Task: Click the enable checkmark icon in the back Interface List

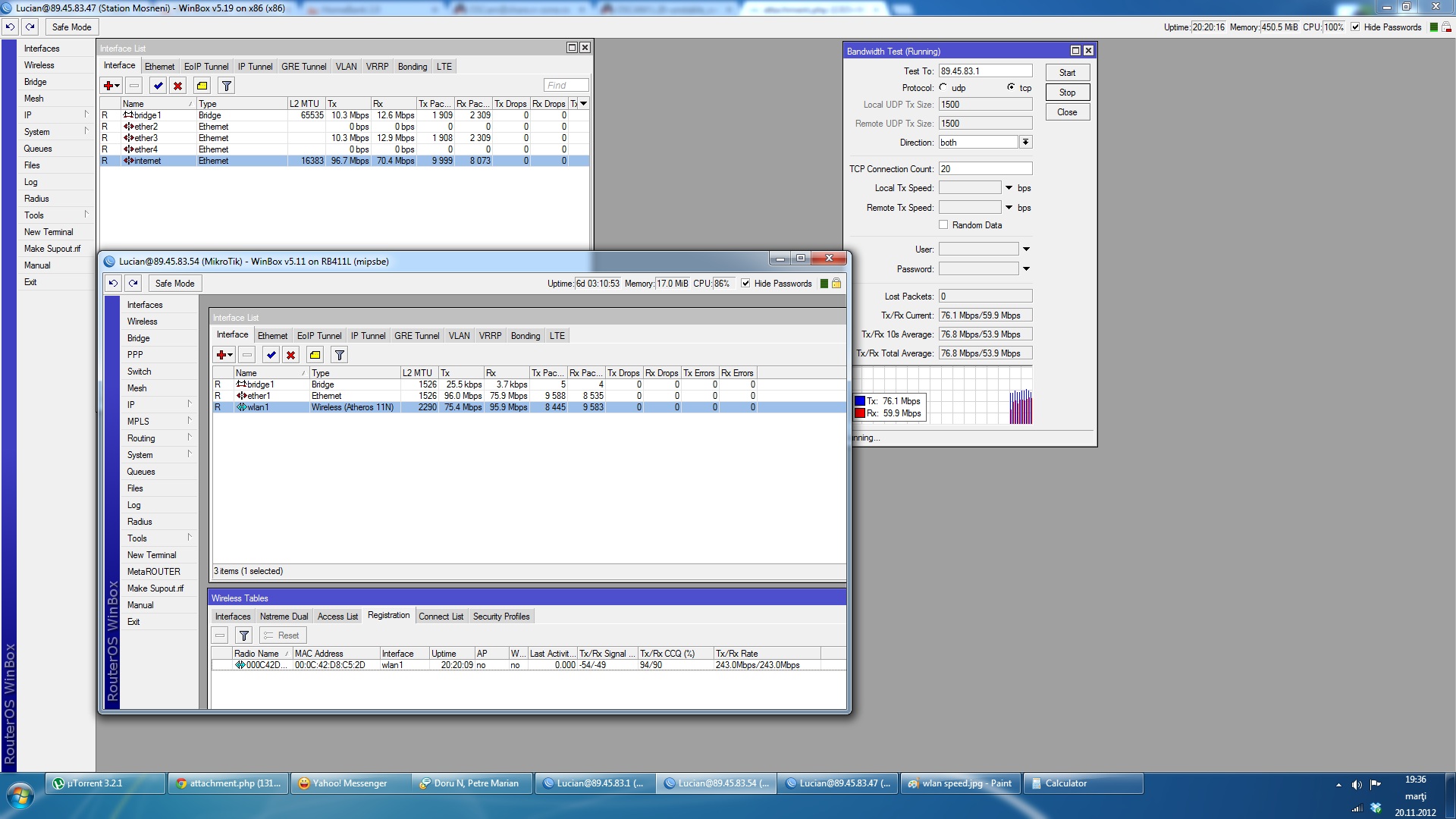Action: click(158, 86)
